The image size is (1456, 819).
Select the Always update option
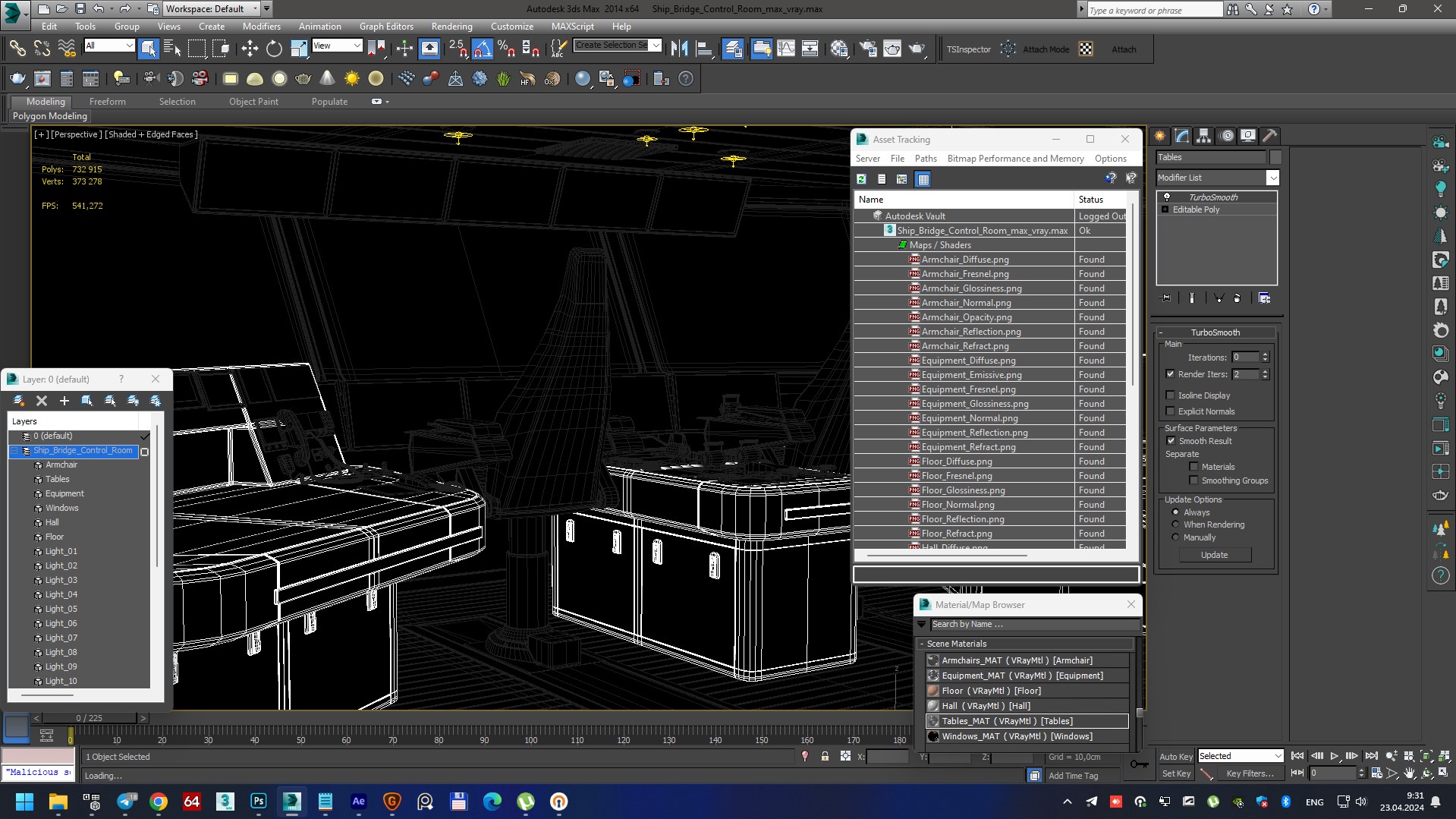1176,512
